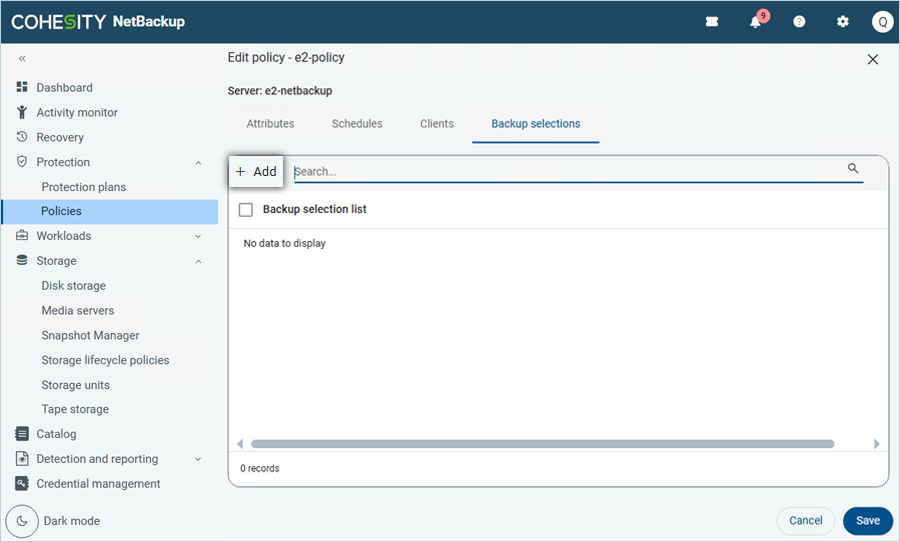Click the search magnifier icon

[x=853, y=169]
